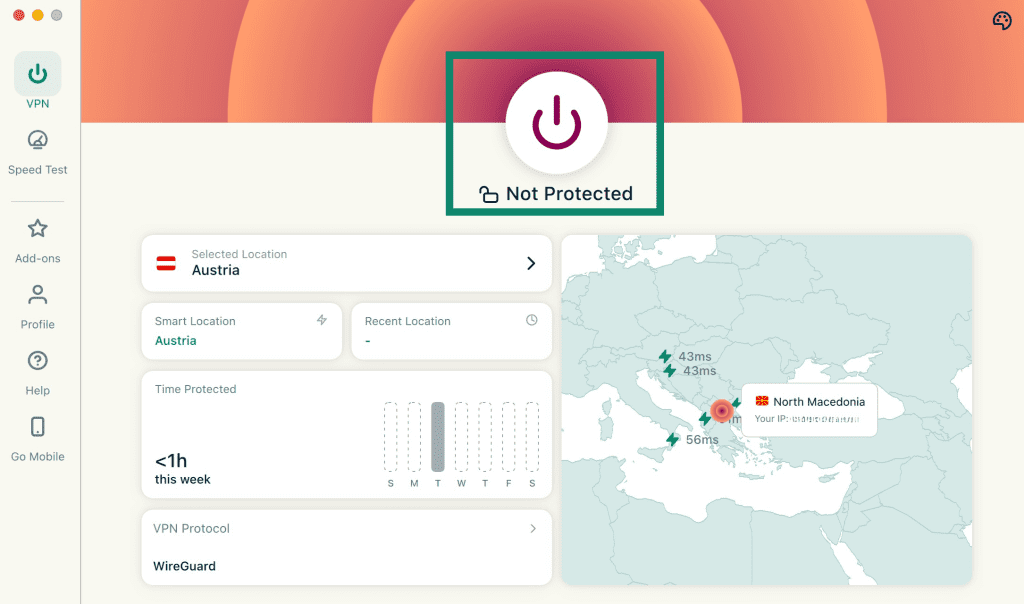Expand the VPN Protocol chevron

pos(533,528)
